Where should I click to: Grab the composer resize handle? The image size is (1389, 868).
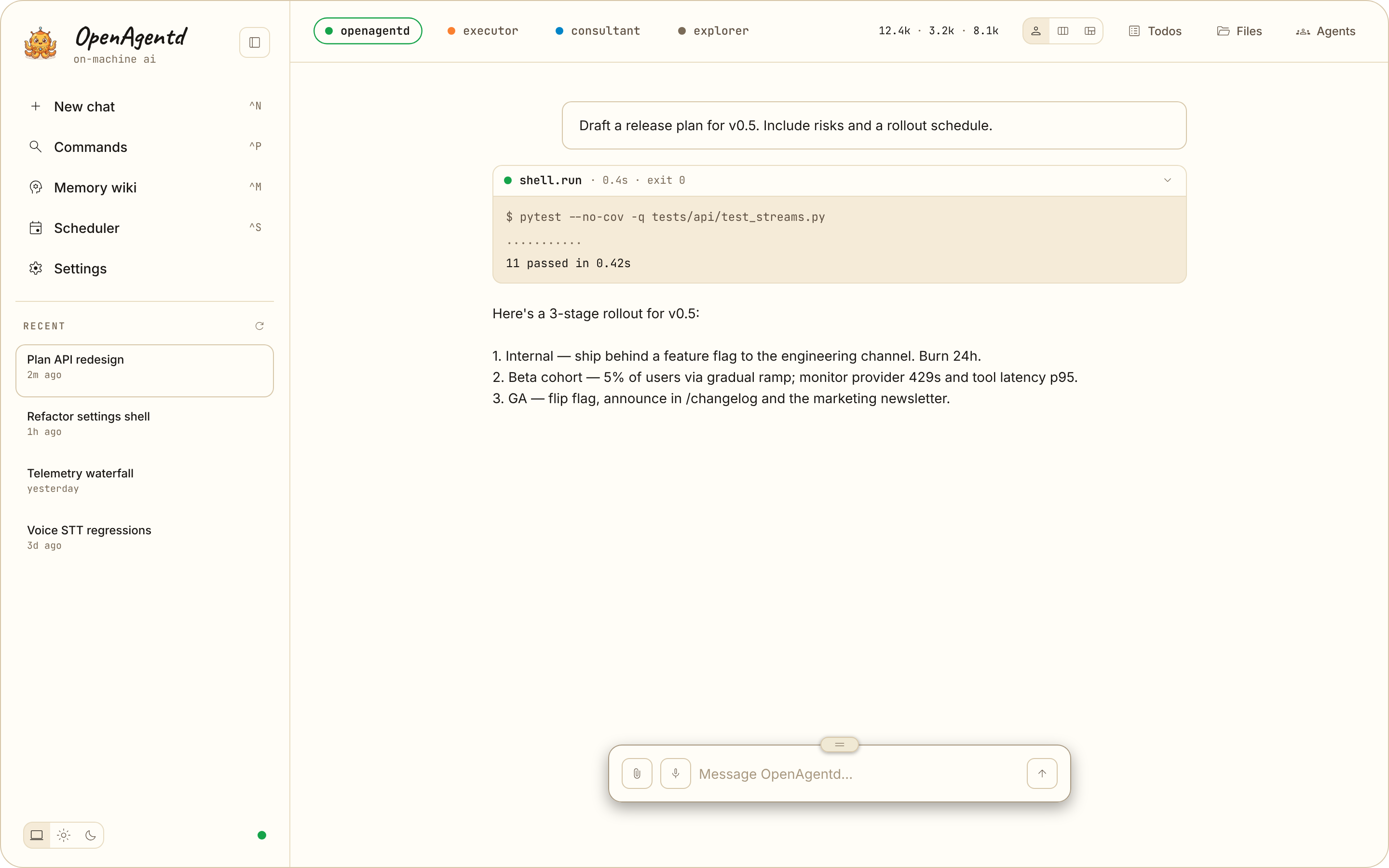[840, 745]
